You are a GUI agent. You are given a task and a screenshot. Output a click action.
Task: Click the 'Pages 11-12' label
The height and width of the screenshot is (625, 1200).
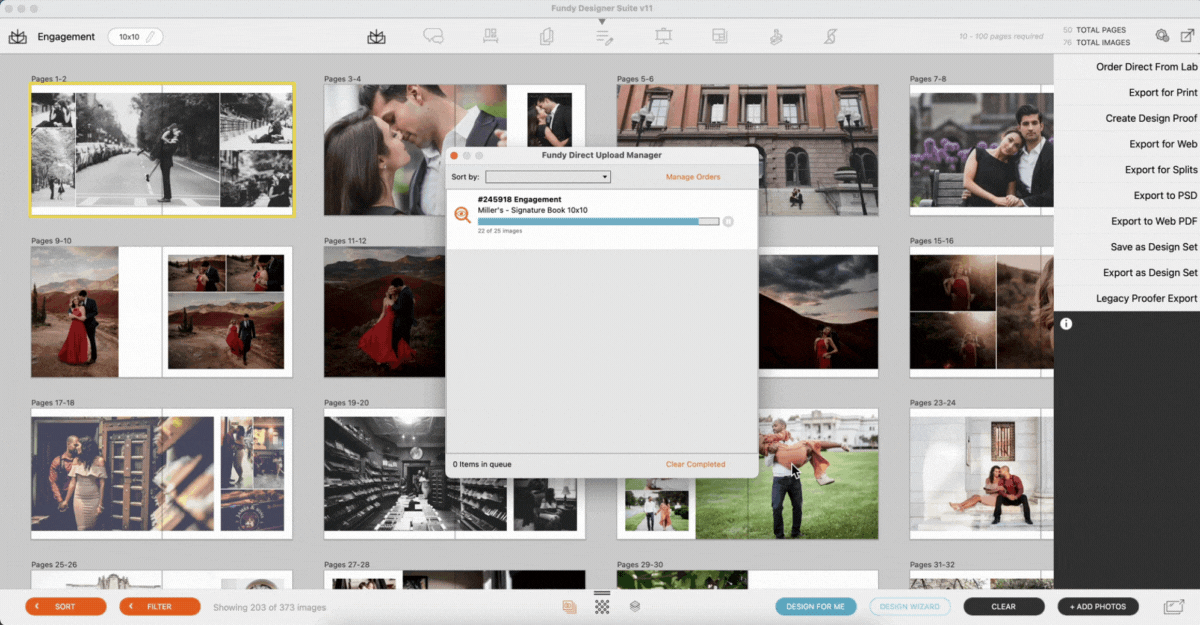click(345, 241)
